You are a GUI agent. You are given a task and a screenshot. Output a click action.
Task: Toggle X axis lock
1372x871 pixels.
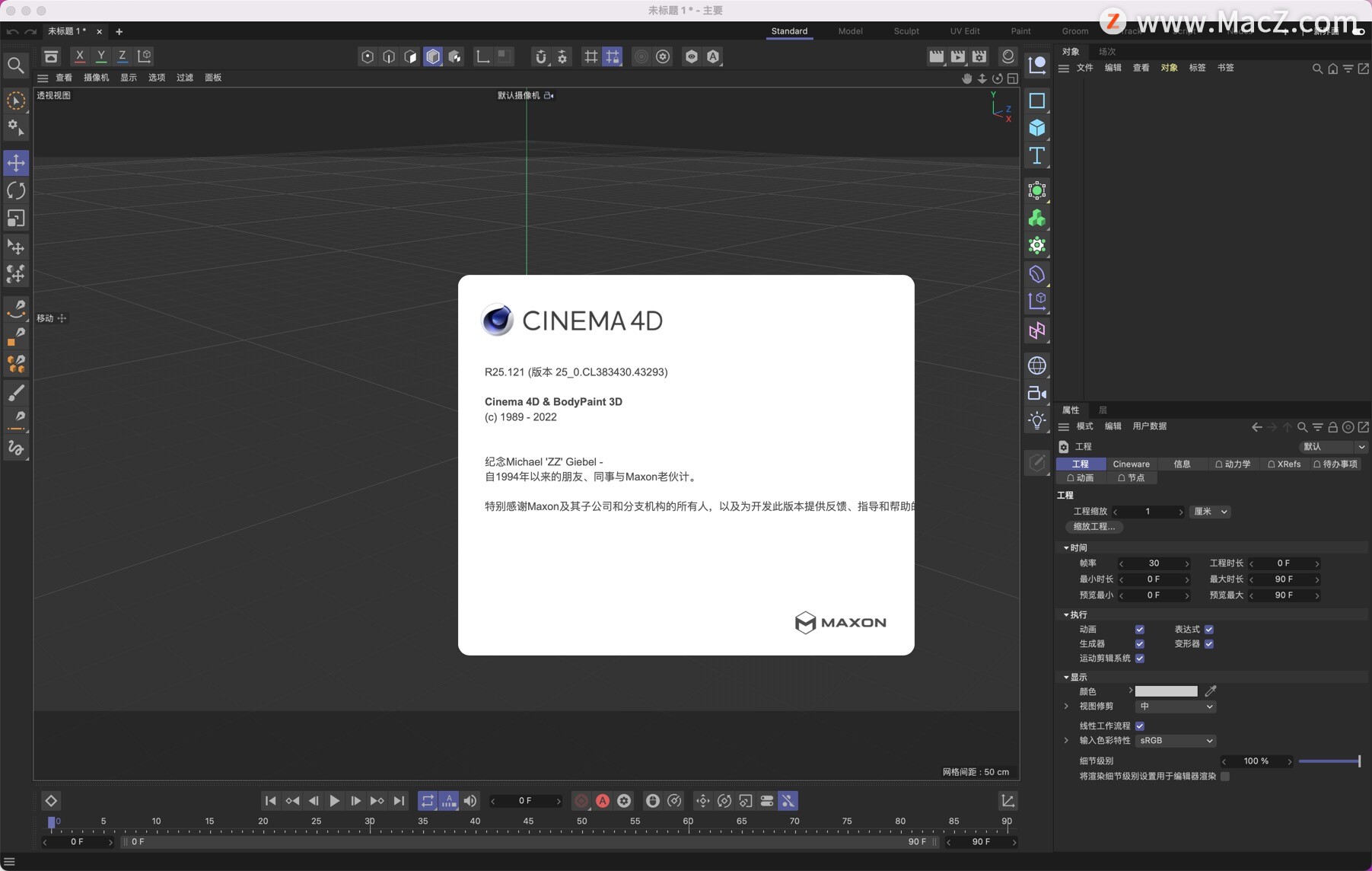coord(79,56)
